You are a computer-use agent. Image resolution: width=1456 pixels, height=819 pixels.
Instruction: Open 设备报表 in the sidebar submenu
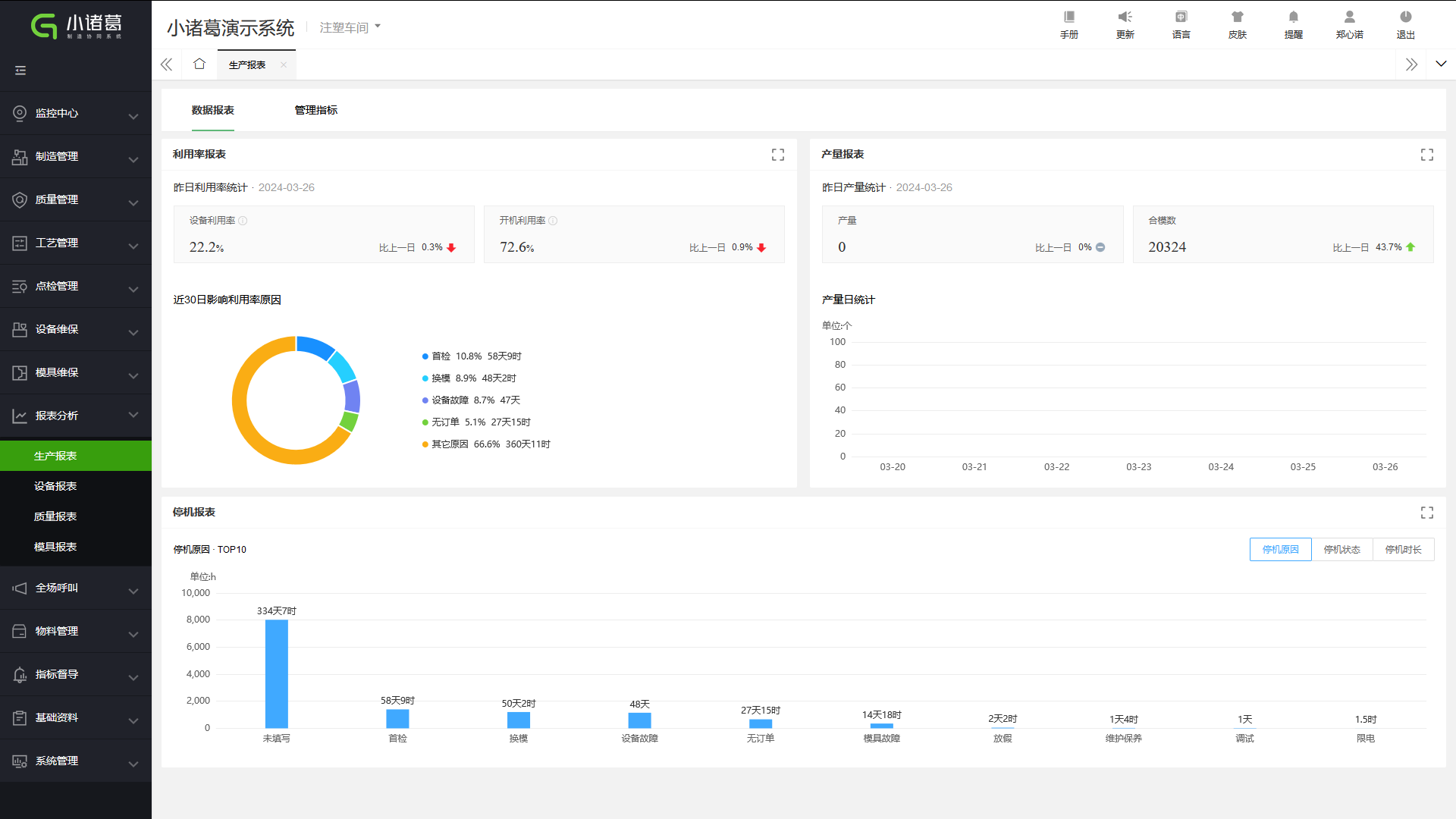coord(55,487)
